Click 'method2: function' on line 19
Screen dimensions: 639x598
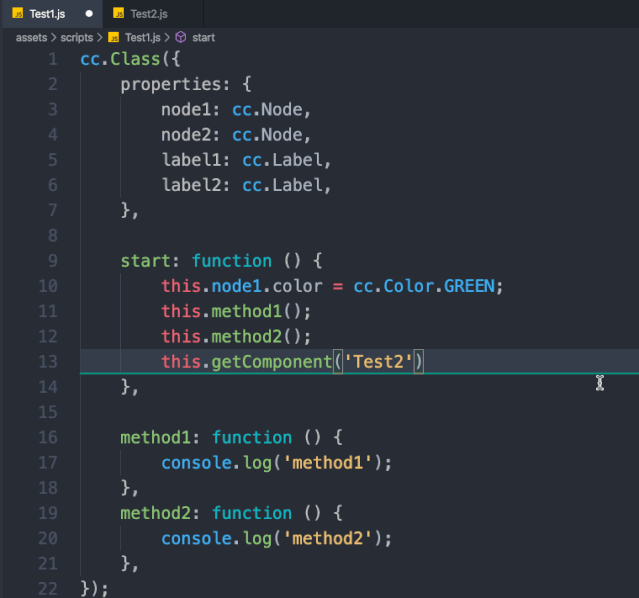pyautogui.click(x=206, y=513)
